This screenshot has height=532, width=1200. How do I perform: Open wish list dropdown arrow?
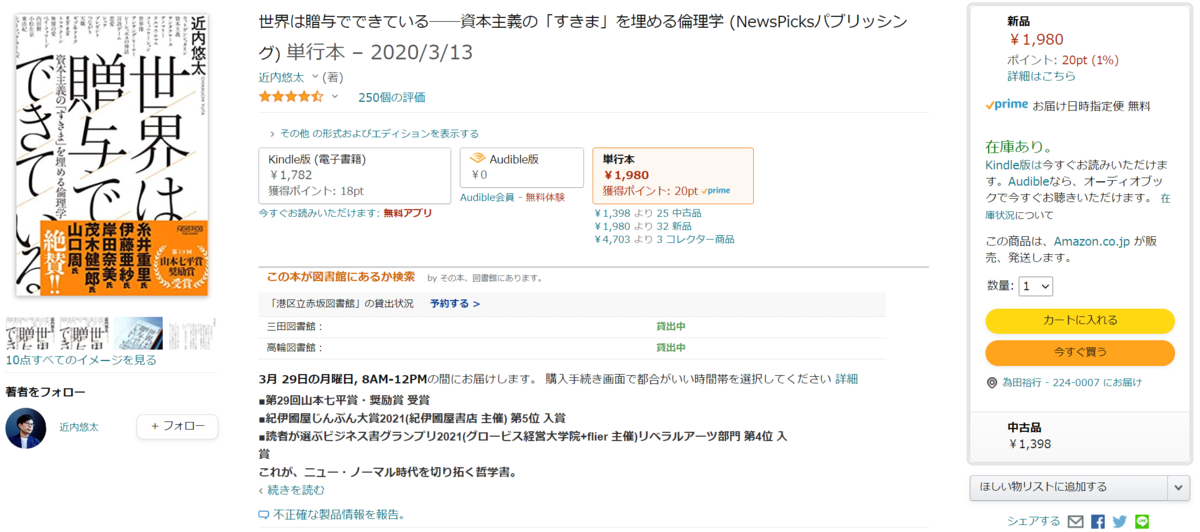pyautogui.click(x=1178, y=487)
